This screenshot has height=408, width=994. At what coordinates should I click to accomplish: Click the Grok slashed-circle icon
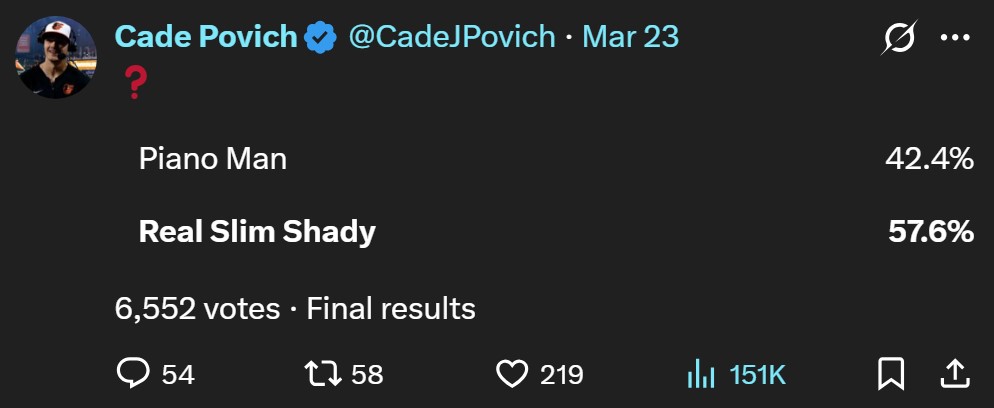pyautogui.click(x=897, y=38)
